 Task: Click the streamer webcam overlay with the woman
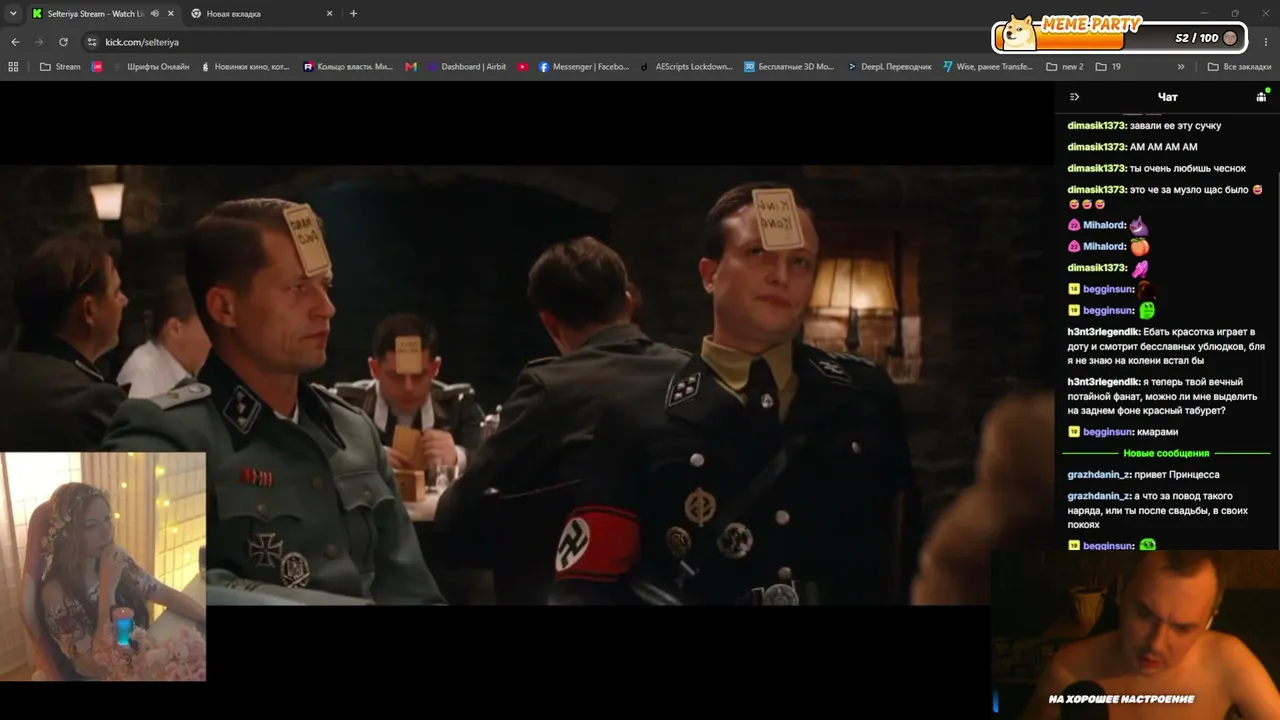click(103, 566)
